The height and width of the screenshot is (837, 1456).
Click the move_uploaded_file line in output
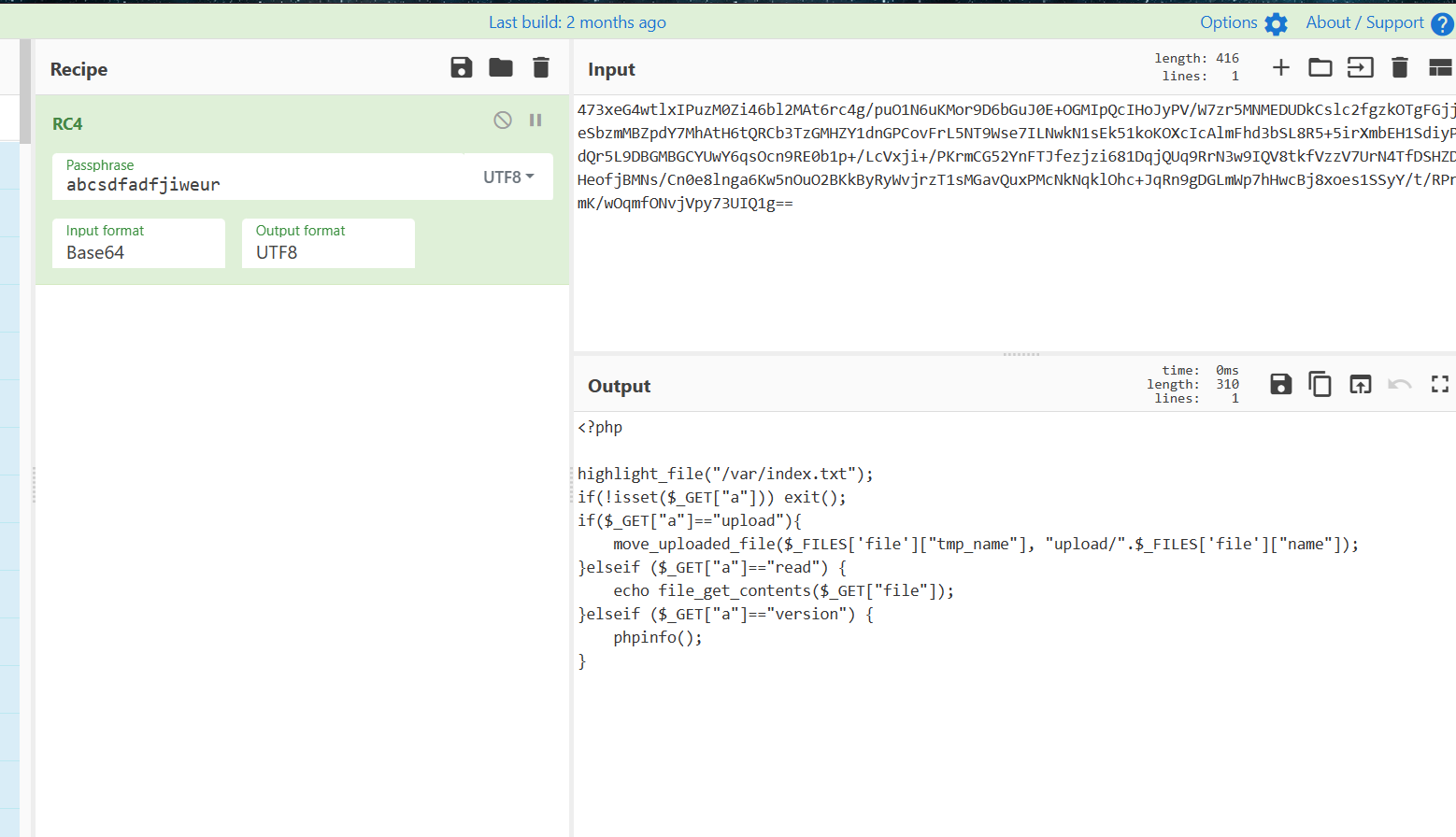(986, 544)
